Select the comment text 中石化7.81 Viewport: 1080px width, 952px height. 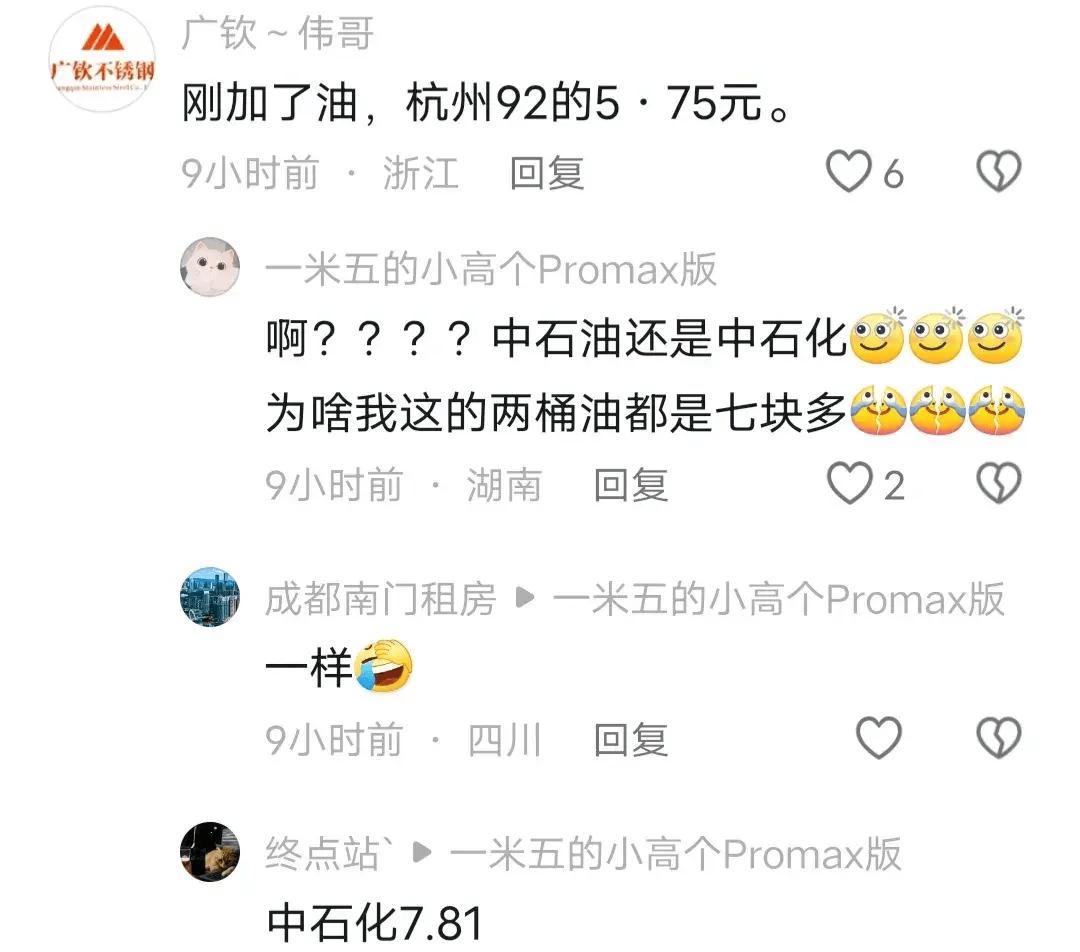coord(375,923)
